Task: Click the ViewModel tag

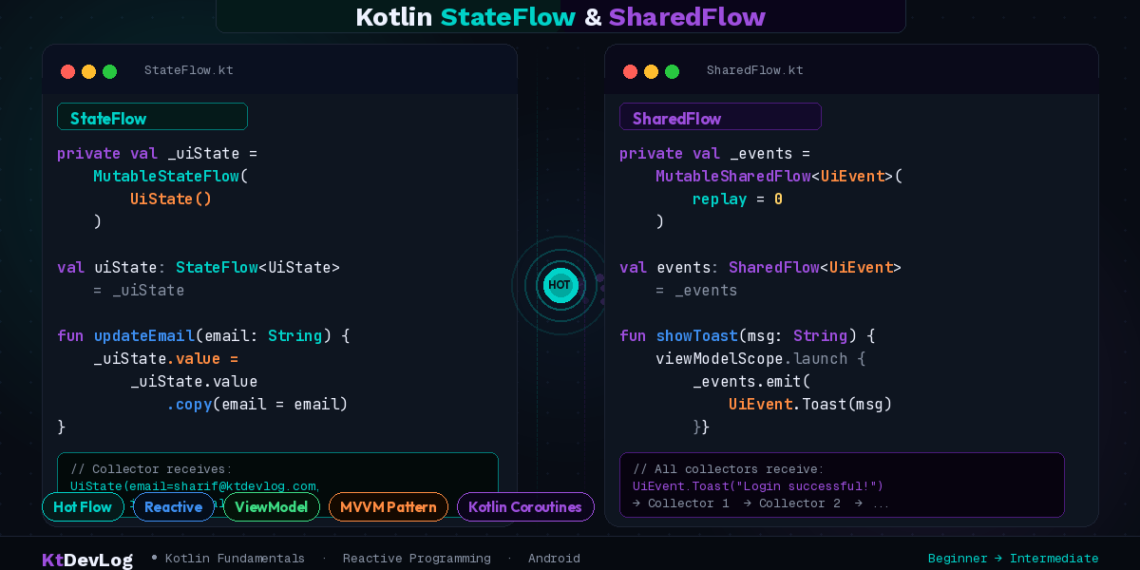Action: click(x=272, y=507)
